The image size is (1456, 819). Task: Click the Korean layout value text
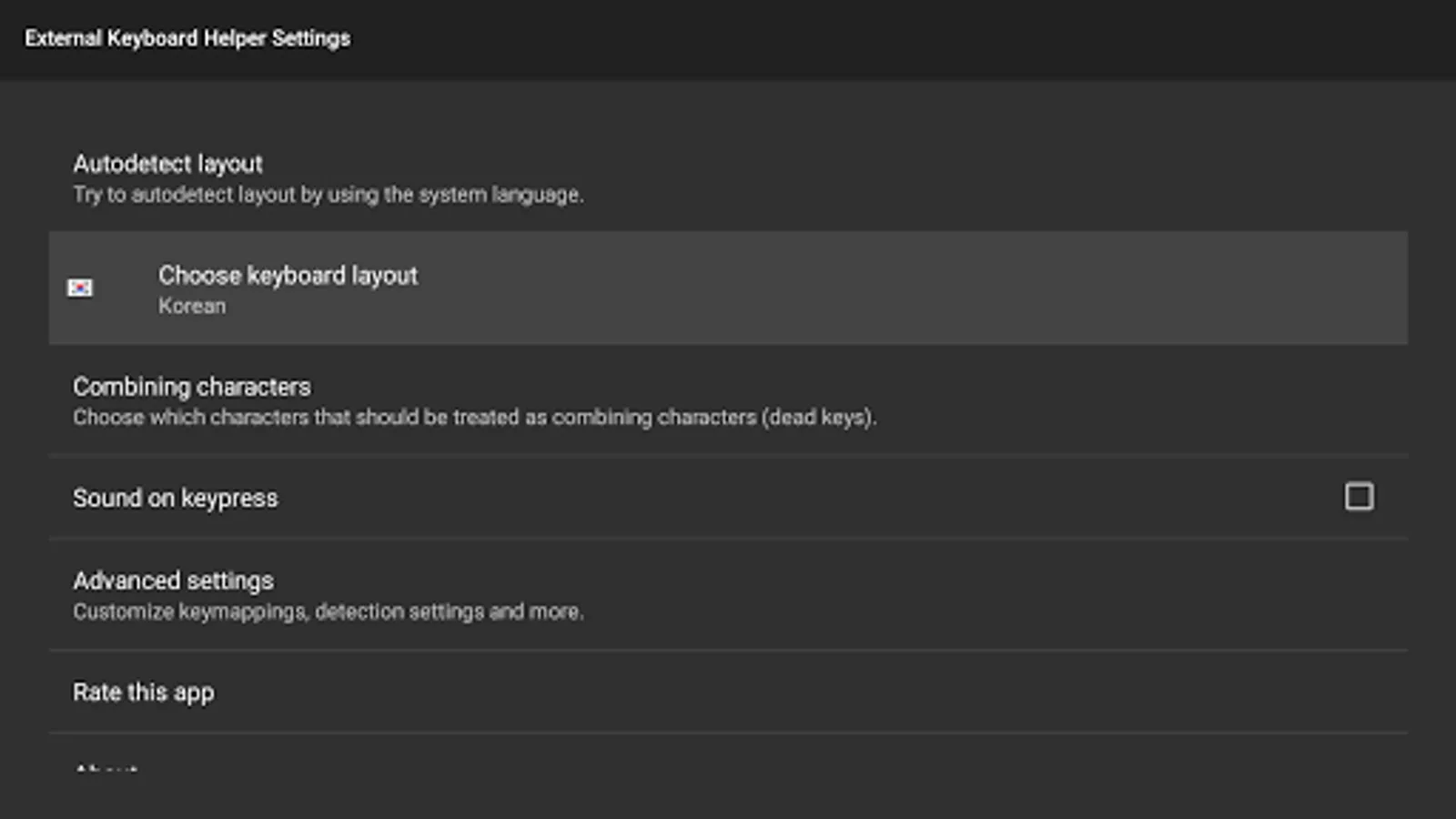pyautogui.click(x=191, y=306)
